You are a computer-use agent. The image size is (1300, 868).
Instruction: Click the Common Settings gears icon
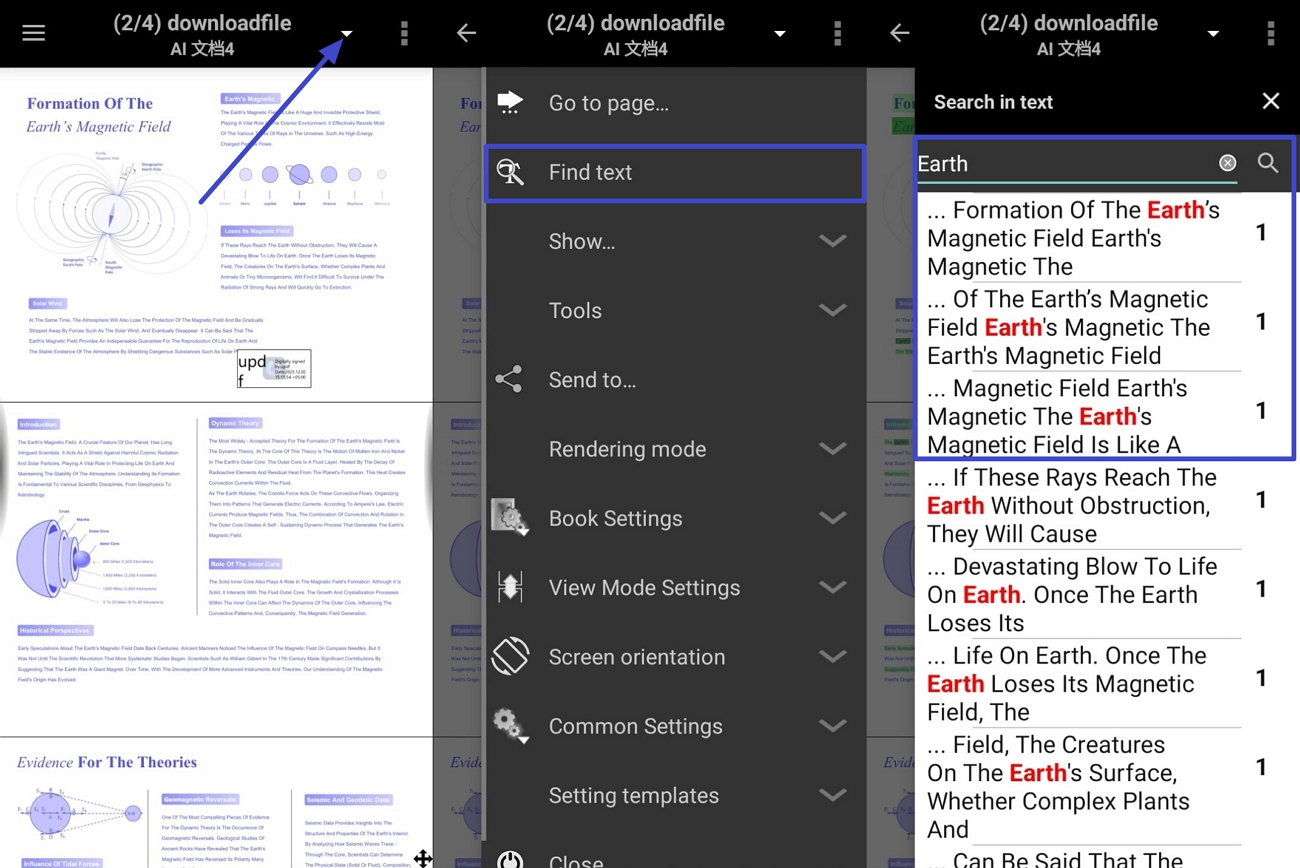510,726
